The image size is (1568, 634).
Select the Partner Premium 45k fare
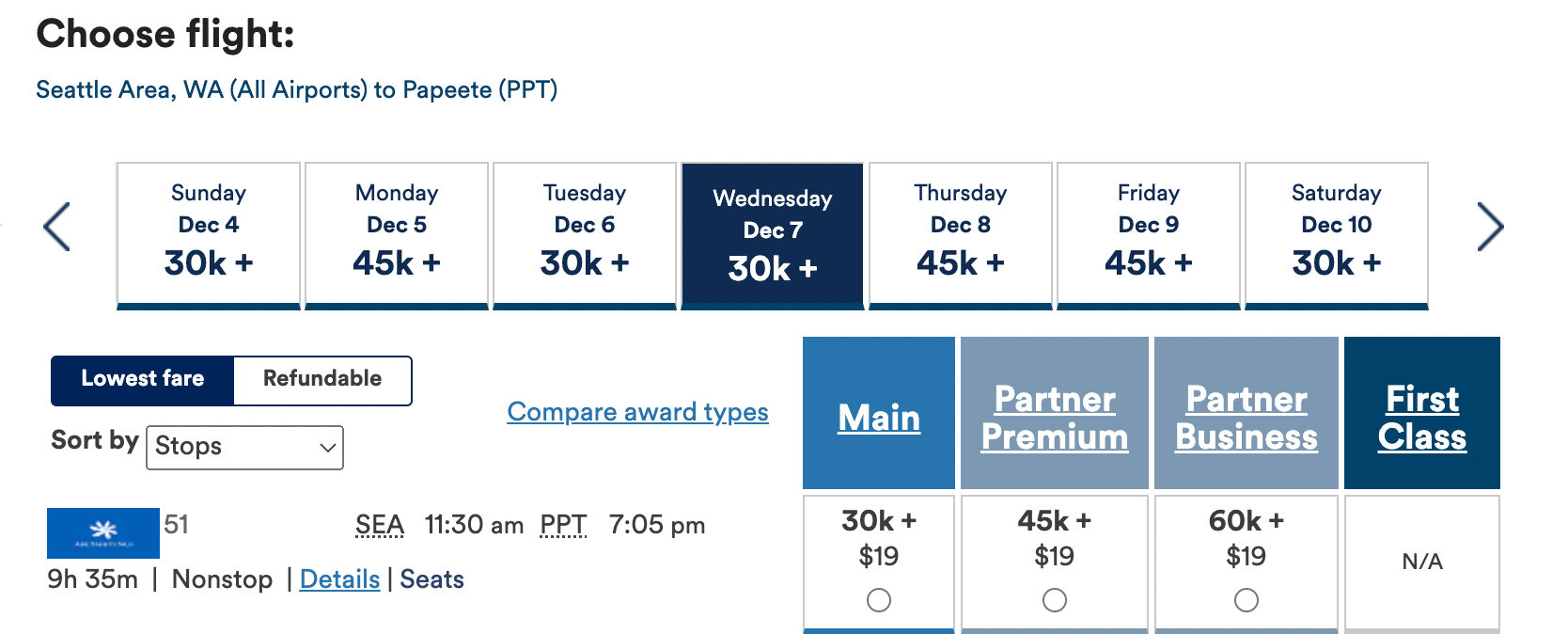tap(1055, 599)
